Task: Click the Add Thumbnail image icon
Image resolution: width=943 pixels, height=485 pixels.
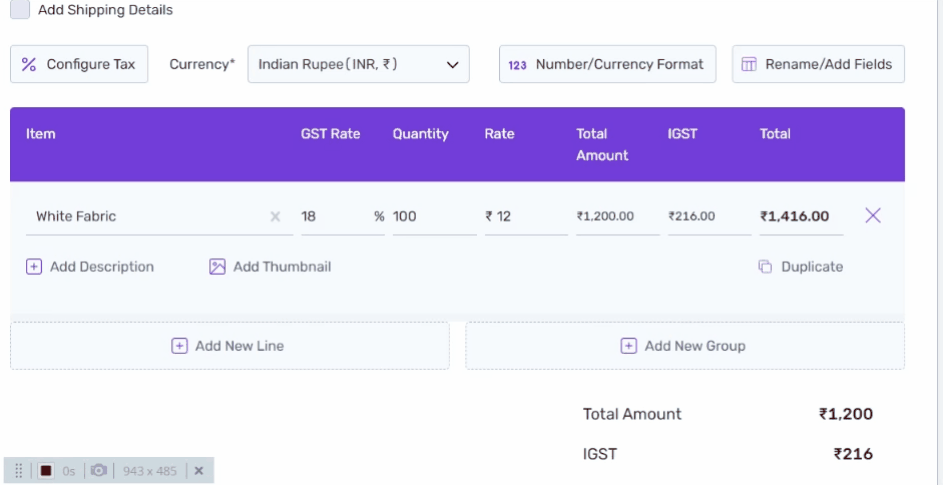Action: coord(217,267)
